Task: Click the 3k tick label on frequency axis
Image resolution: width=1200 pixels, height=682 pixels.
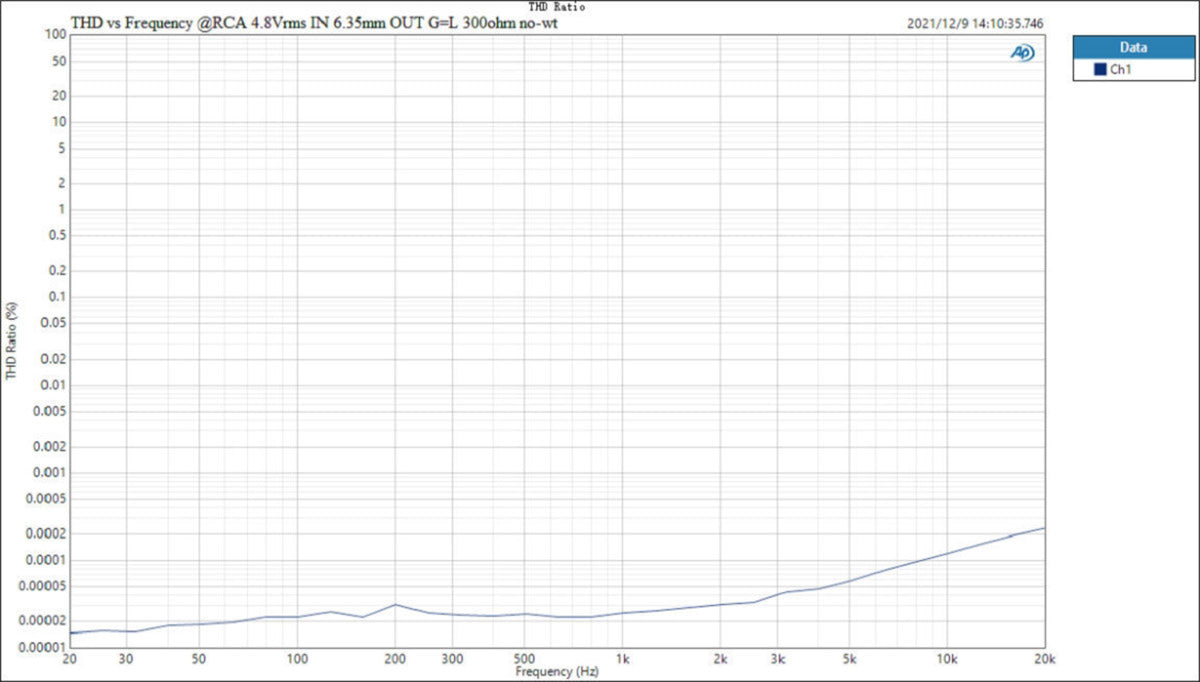Action: click(777, 660)
